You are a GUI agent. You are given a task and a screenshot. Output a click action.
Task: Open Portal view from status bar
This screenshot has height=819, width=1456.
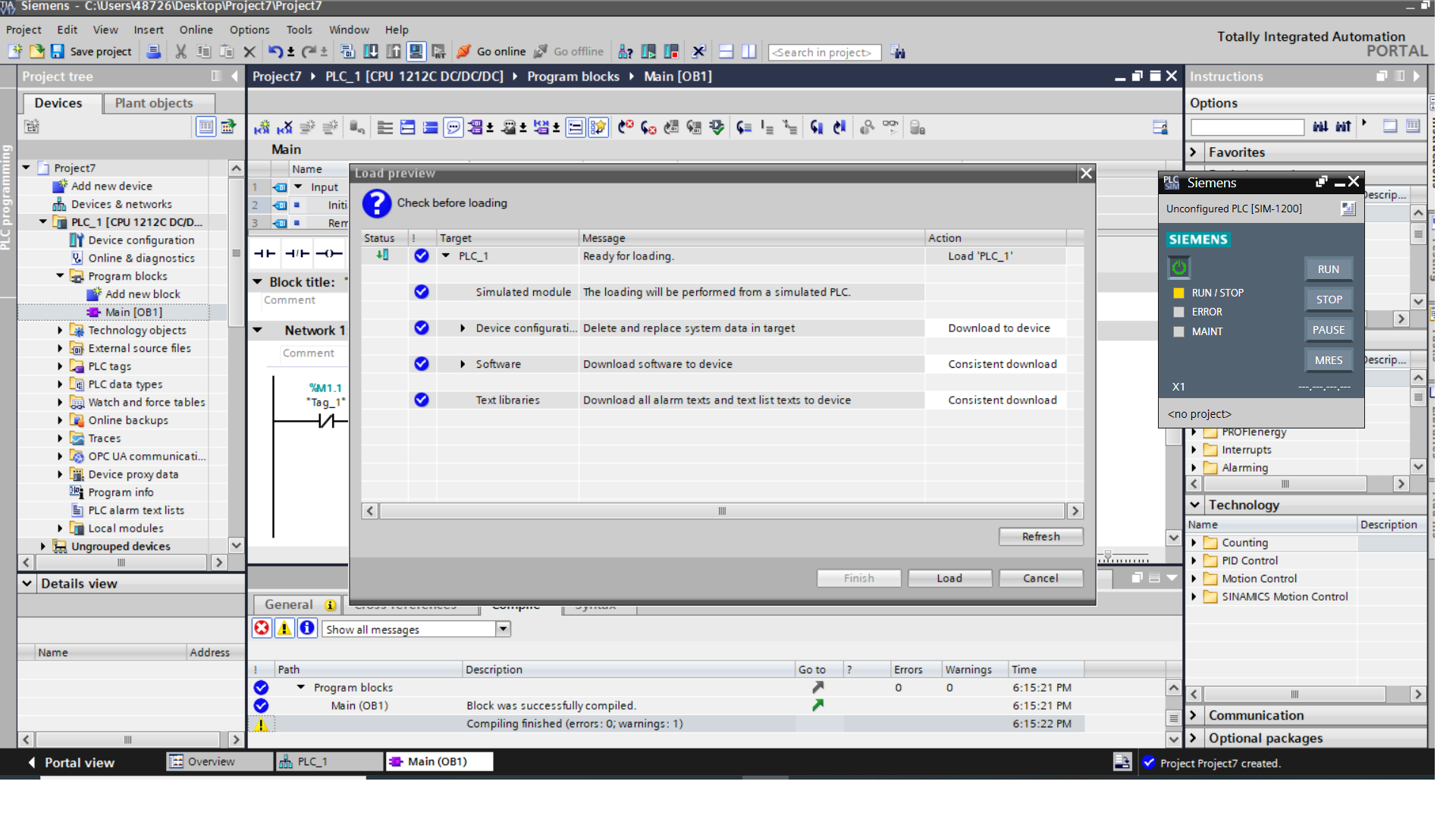(x=71, y=762)
